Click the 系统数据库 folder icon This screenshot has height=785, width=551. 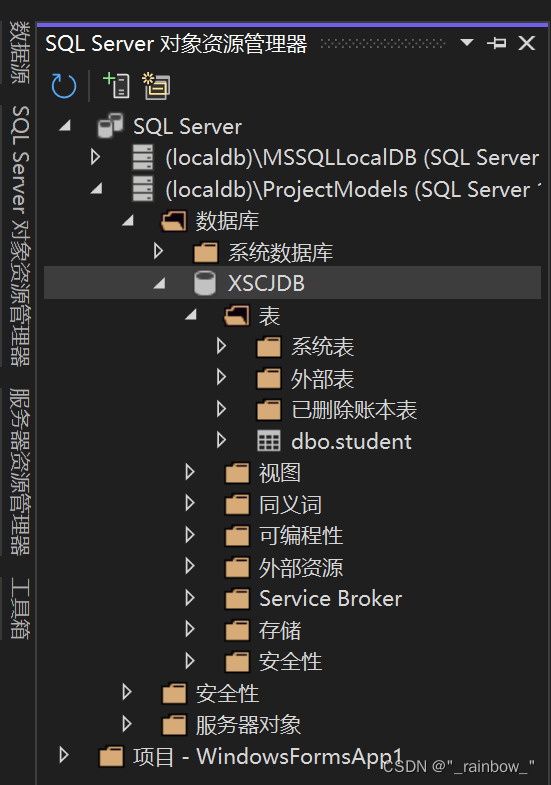[206, 252]
